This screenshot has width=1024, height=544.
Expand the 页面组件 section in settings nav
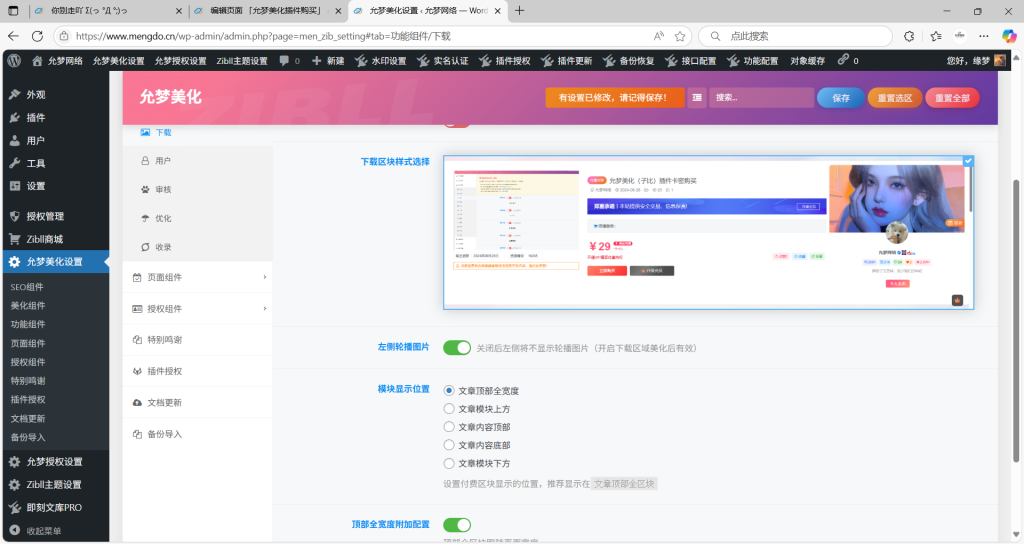coord(198,277)
